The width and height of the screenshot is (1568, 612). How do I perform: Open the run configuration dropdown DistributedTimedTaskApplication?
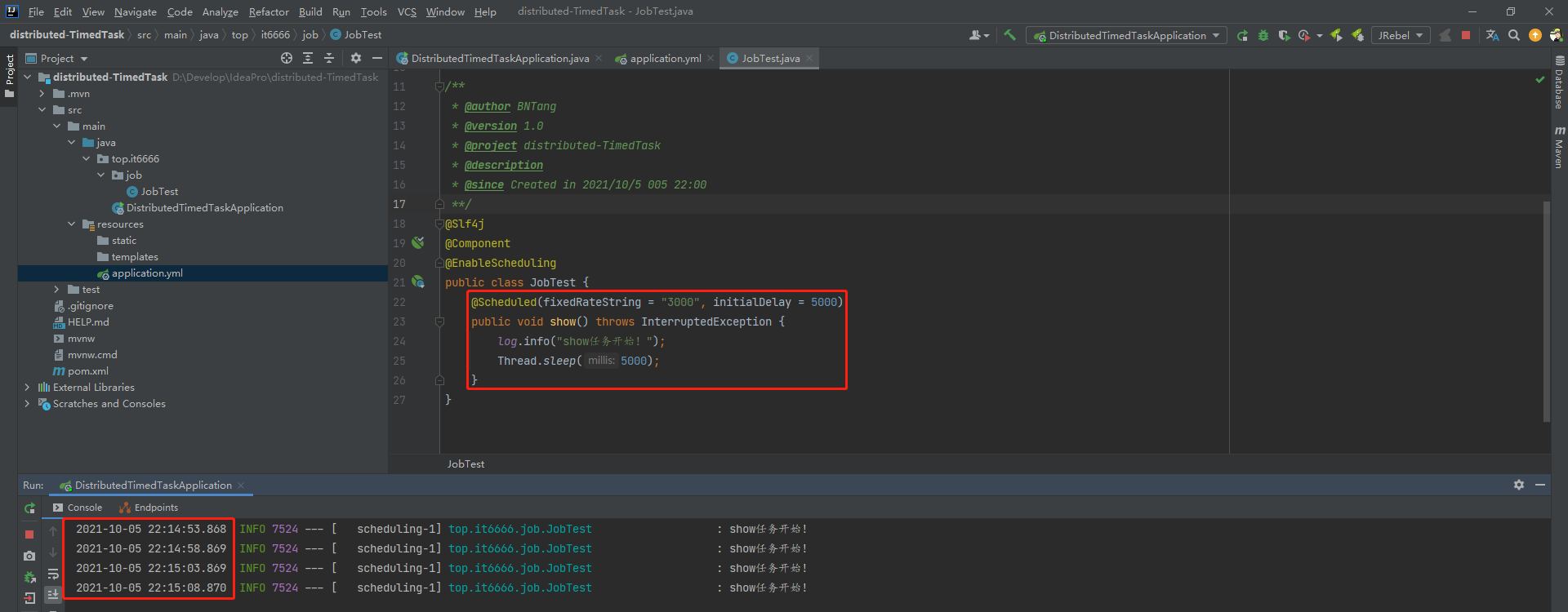pos(1126,35)
